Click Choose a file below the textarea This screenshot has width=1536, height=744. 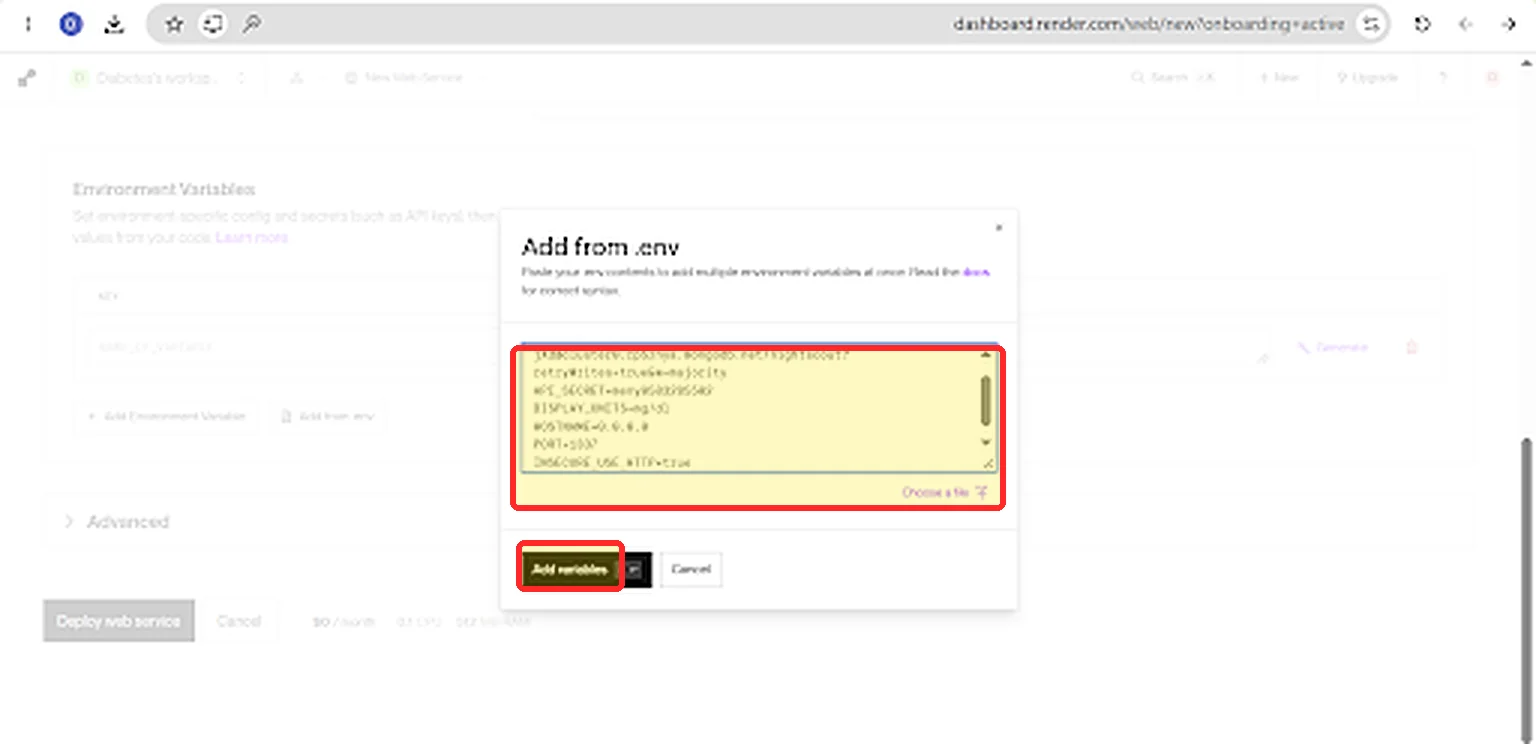click(945, 492)
